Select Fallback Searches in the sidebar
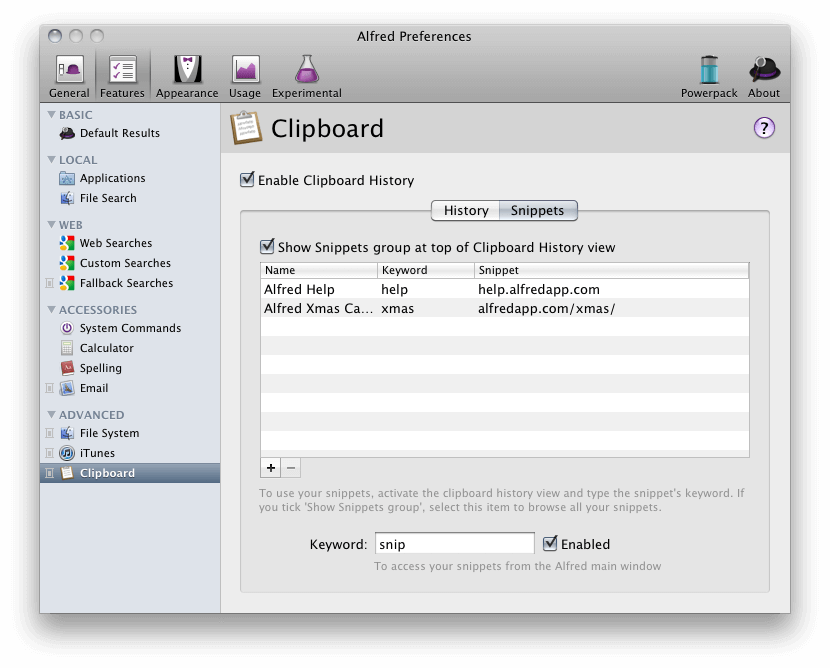Viewport: 830px width, 668px height. pos(126,284)
